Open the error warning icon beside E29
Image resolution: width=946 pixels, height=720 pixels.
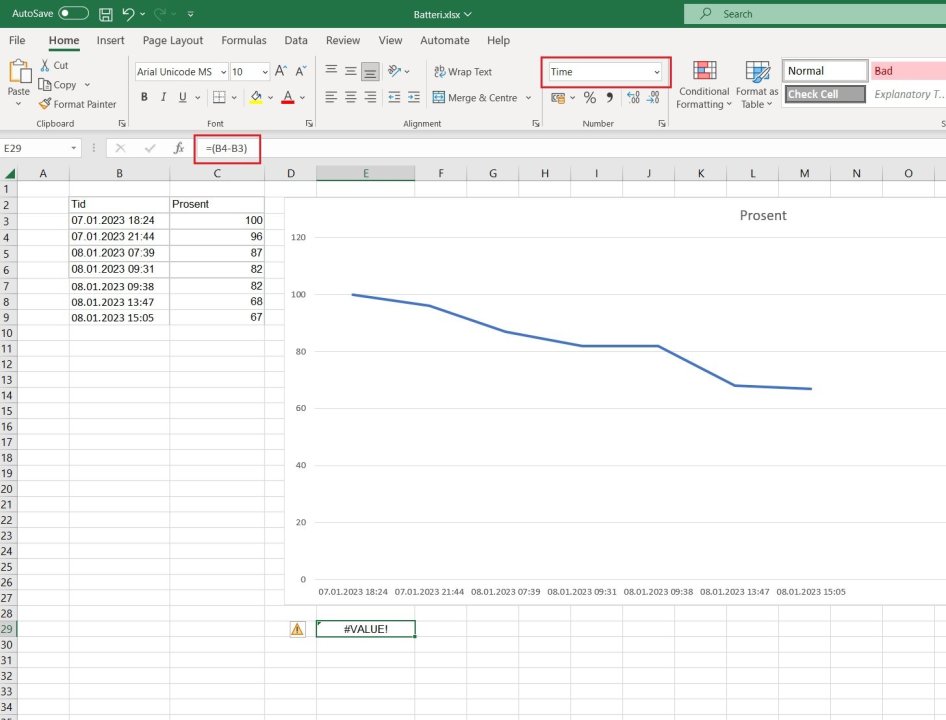point(297,629)
